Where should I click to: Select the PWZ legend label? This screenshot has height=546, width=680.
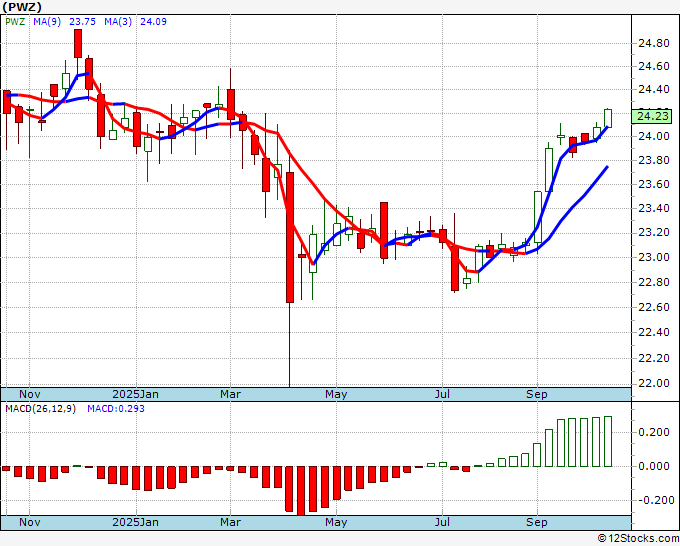tap(15, 22)
